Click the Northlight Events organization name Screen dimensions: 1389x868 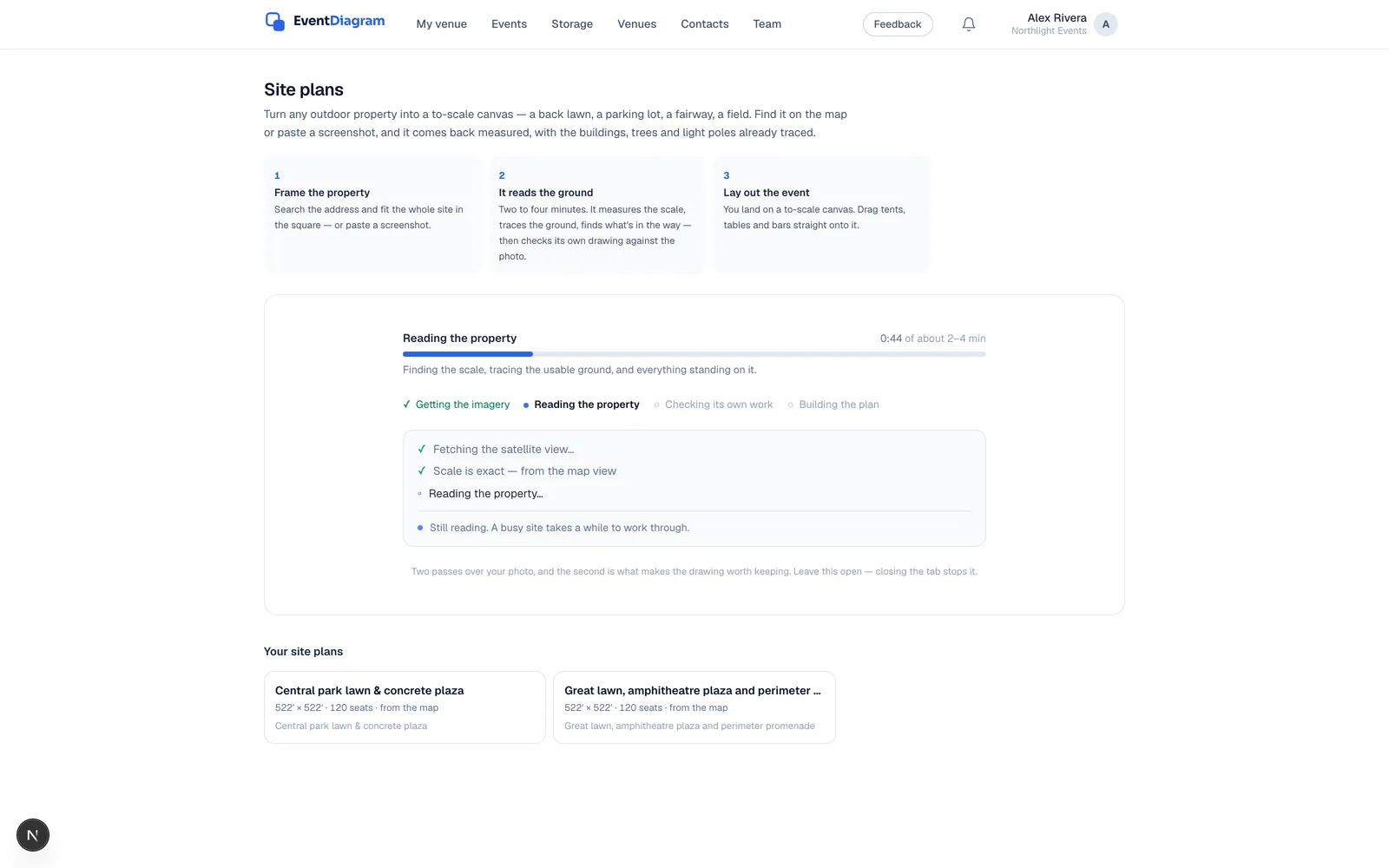pyautogui.click(x=1049, y=31)
